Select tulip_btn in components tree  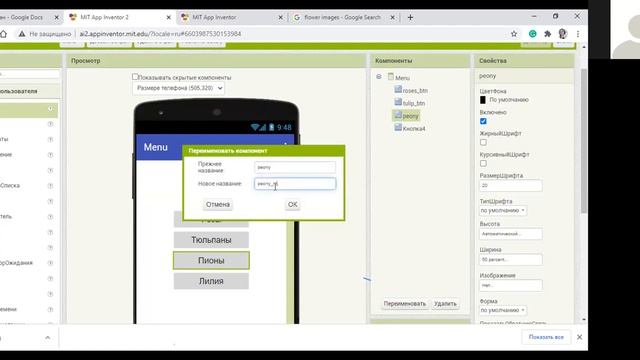tap(414, 103)
